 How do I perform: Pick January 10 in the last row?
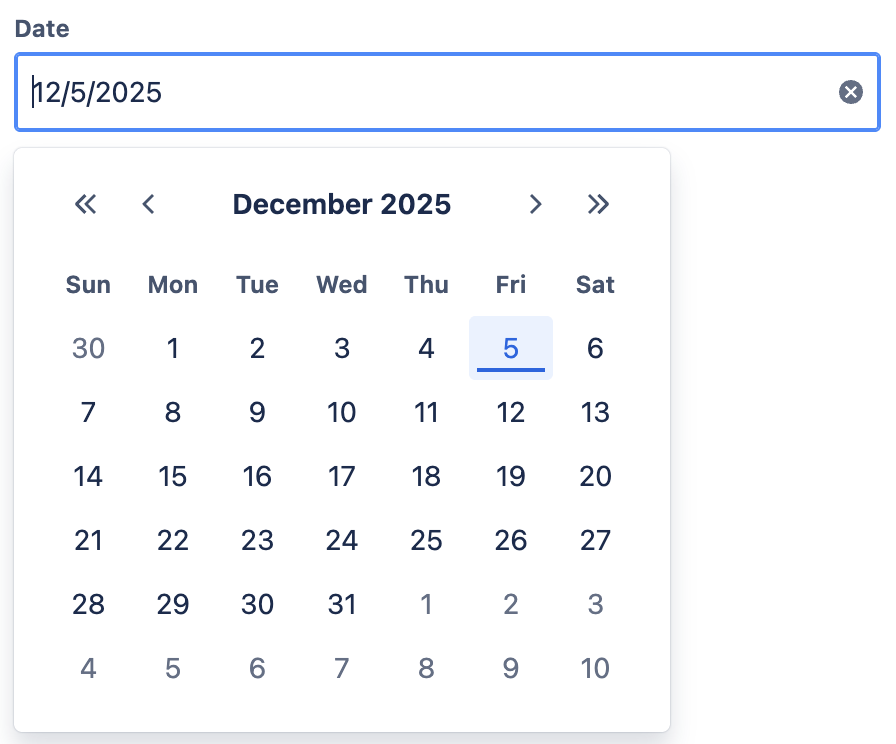coord(595,668)
